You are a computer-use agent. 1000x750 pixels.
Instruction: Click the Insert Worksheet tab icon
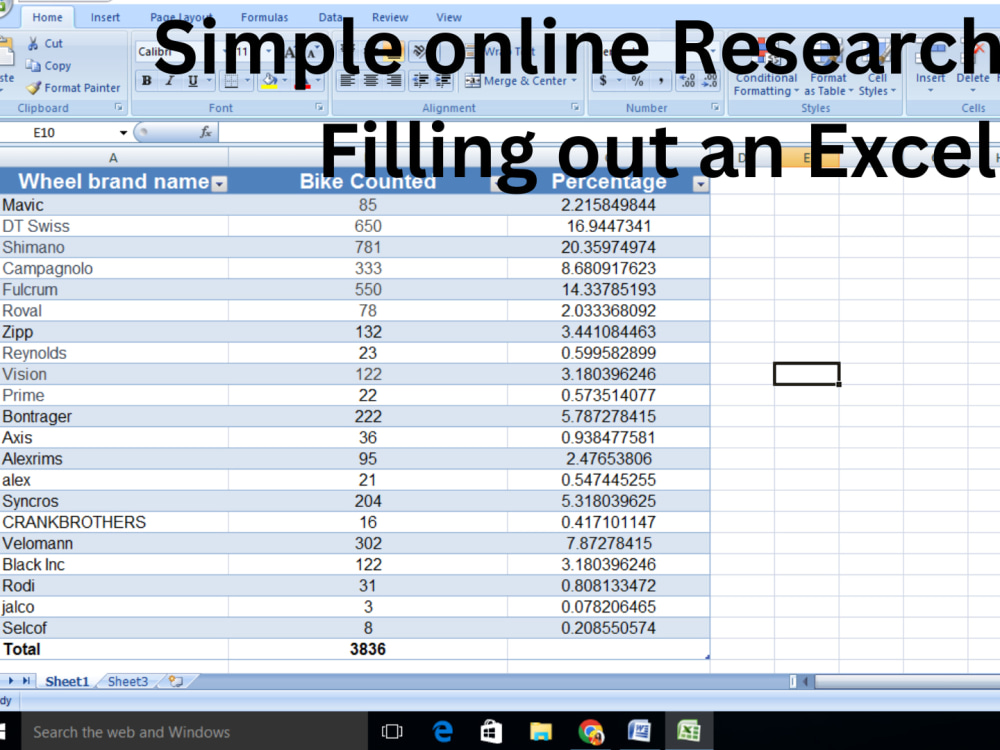(x=176, y=681)
